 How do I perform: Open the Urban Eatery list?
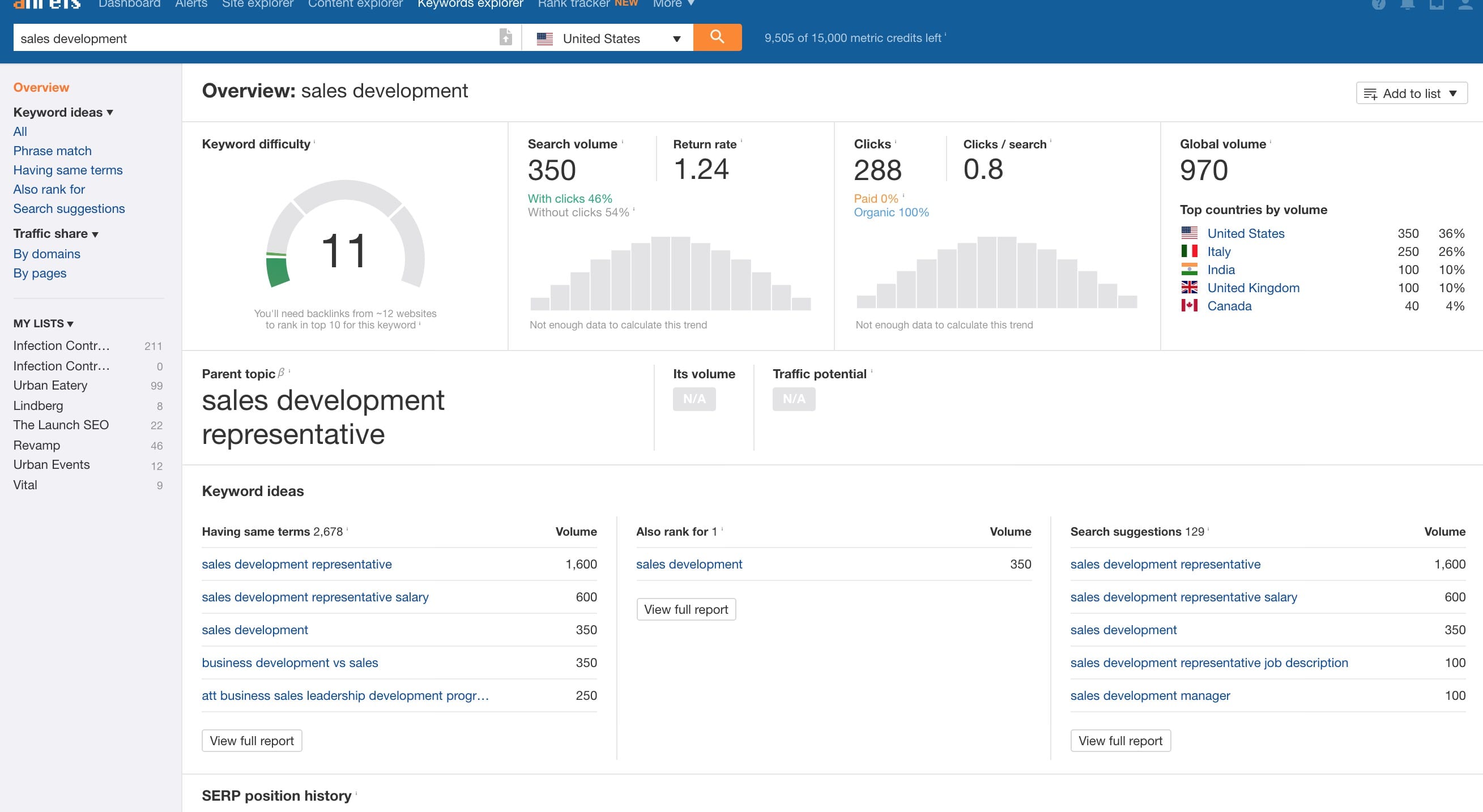pos(50,385)
